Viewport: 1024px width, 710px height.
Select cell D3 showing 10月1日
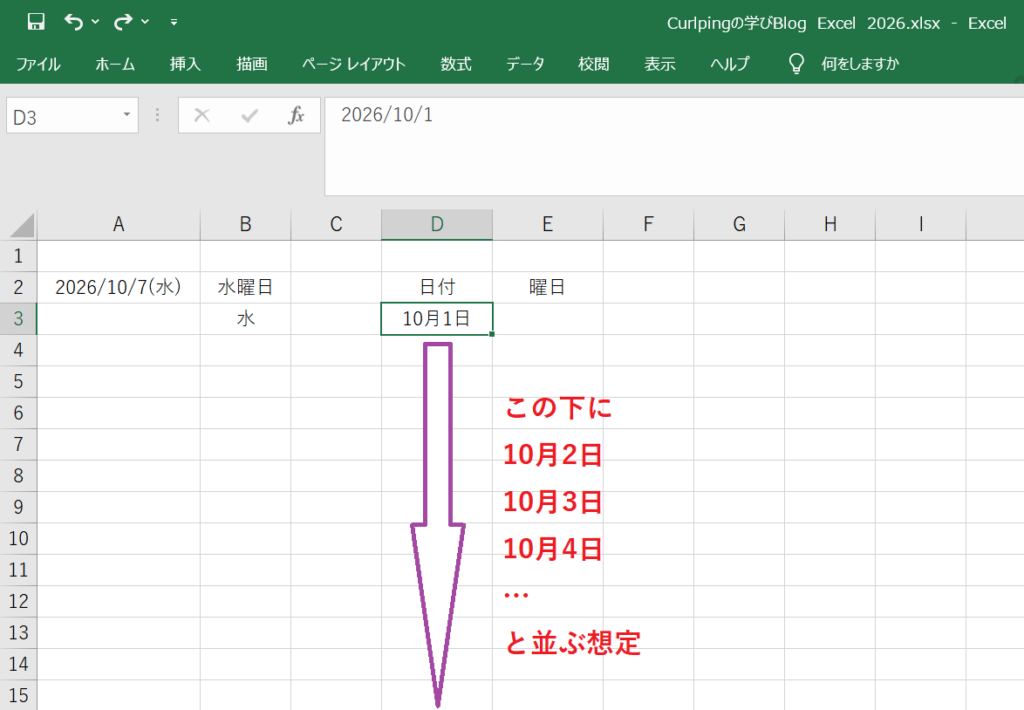point(437,319)
